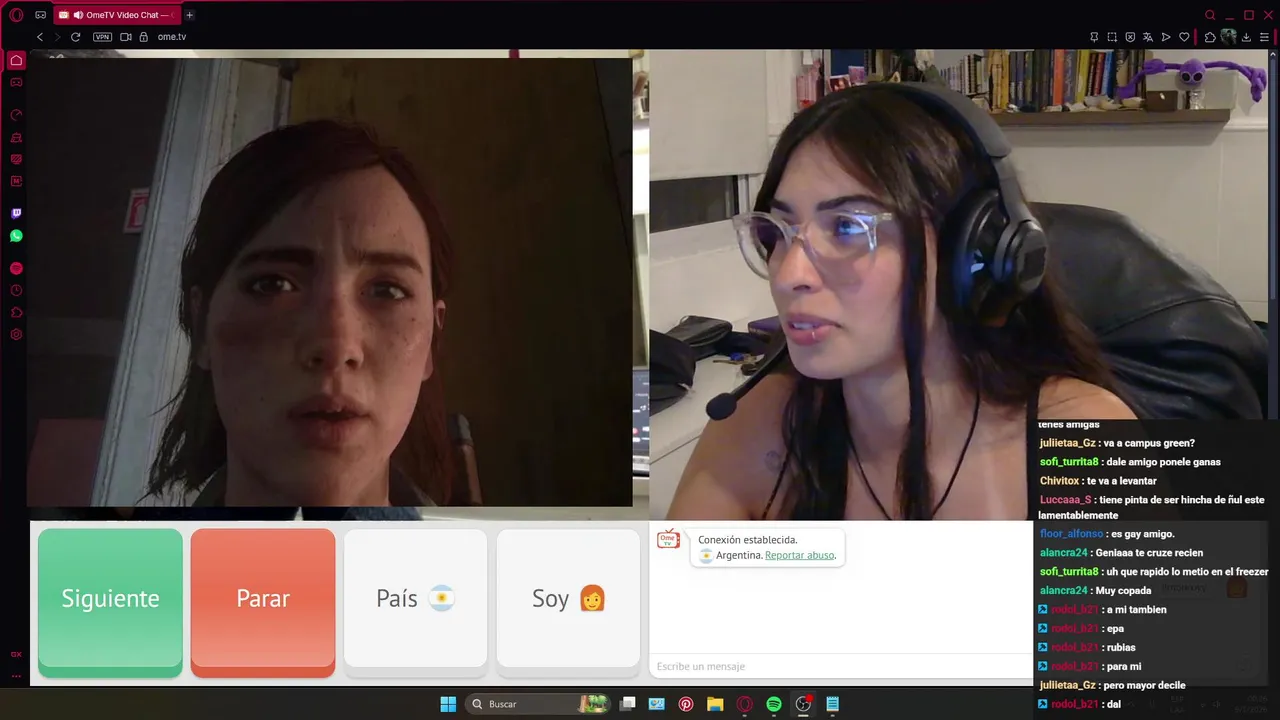Open the Home icon in Opera sidebar
1280x720 pixels.
tap(16, 60)
